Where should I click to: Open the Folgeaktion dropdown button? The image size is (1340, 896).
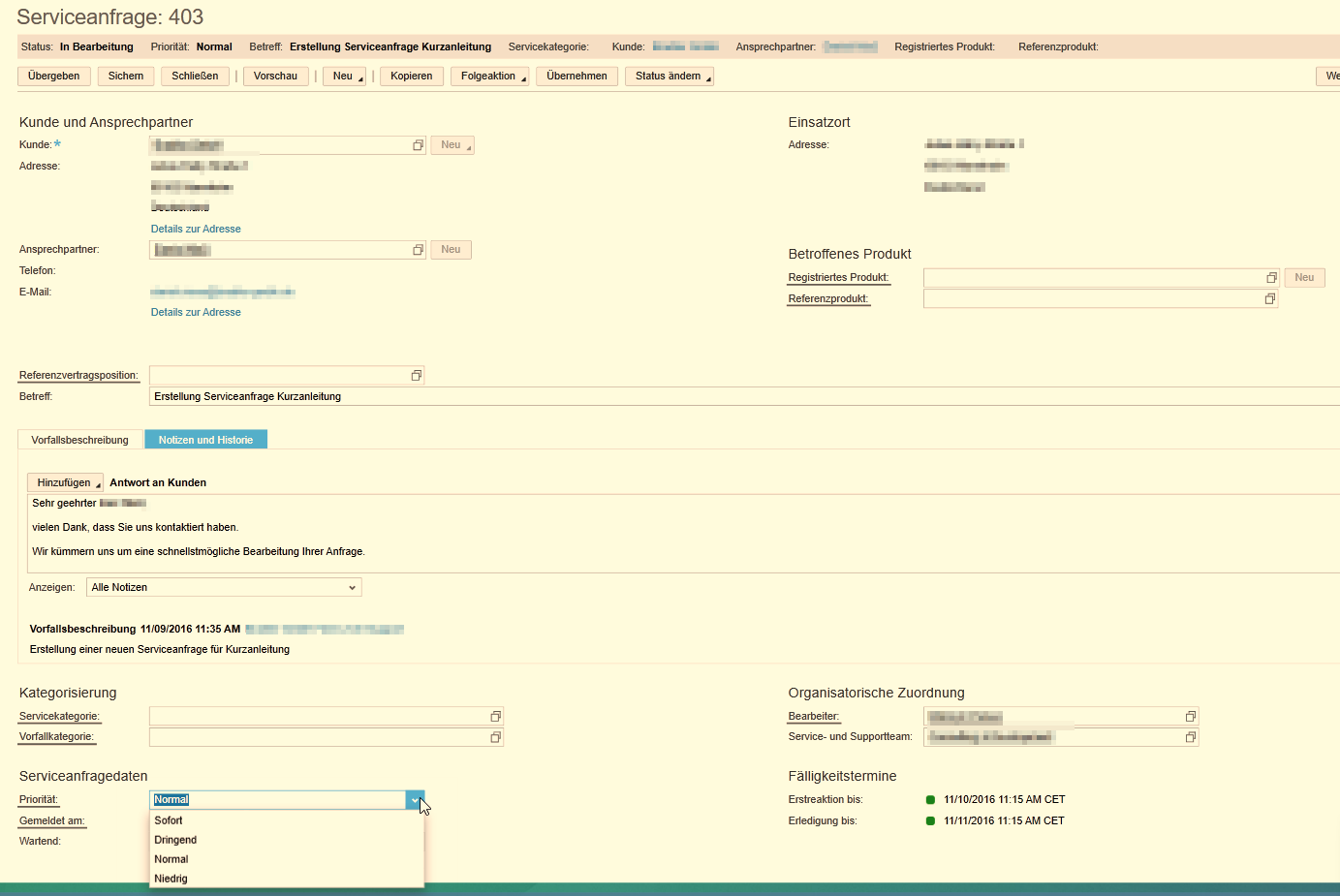(489, 77)
